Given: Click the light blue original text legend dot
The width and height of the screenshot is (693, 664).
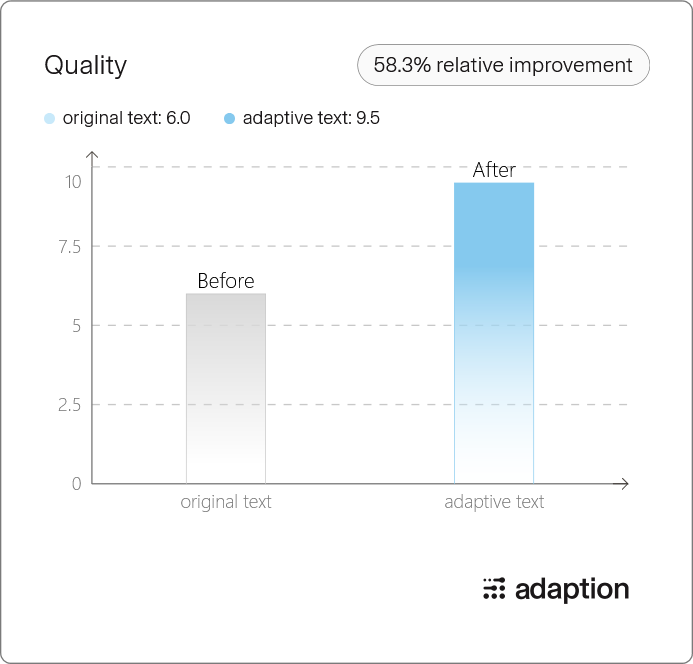Looking at the screenshot, I should click(50, 118).
